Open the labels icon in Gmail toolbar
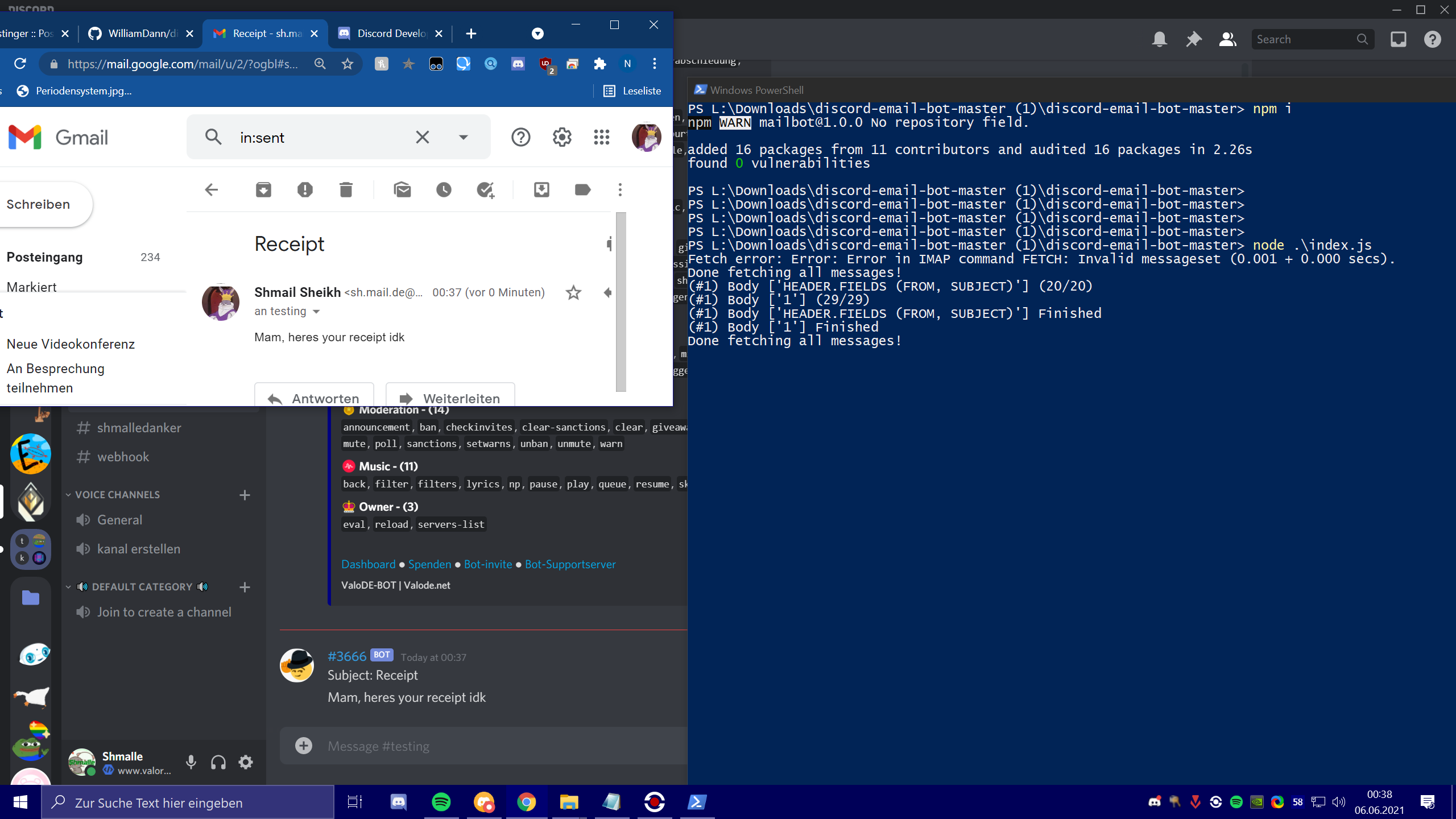 [x=582, y=189]
